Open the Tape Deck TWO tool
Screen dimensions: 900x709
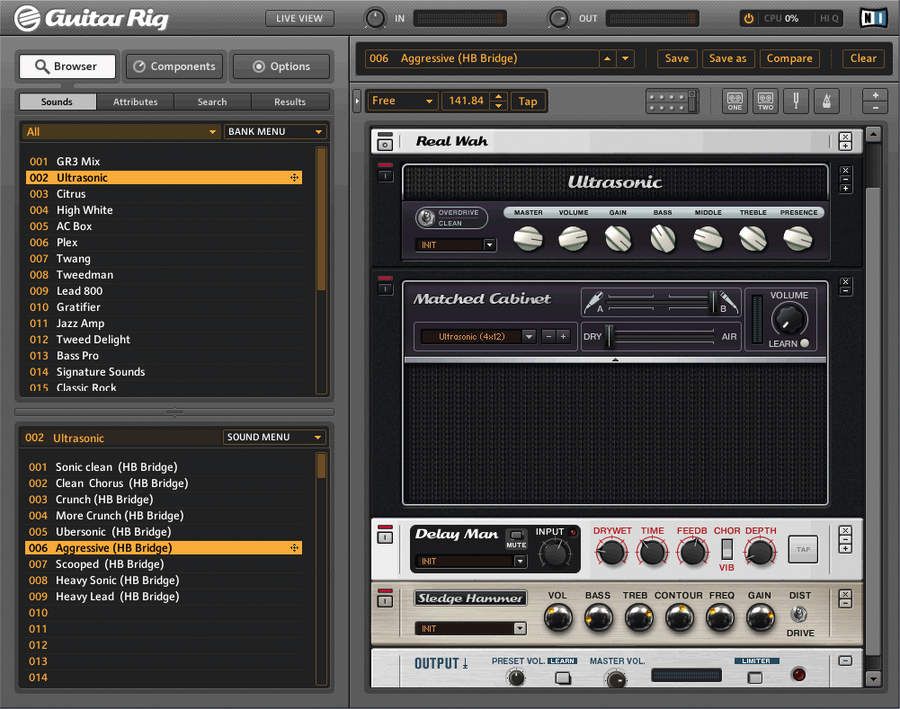point(765,101)
